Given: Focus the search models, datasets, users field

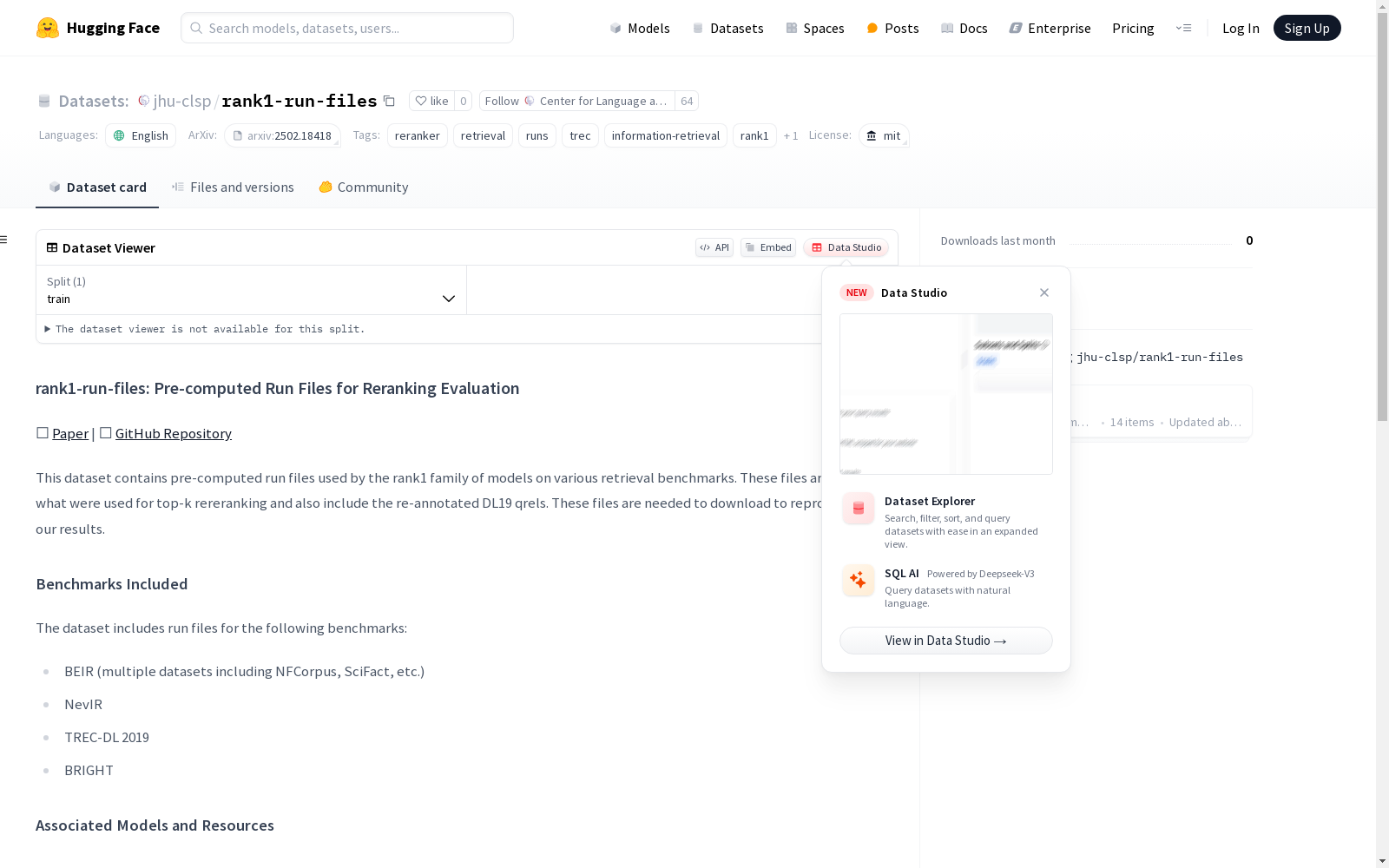Looking at the screenshot, I should [347, 28].
